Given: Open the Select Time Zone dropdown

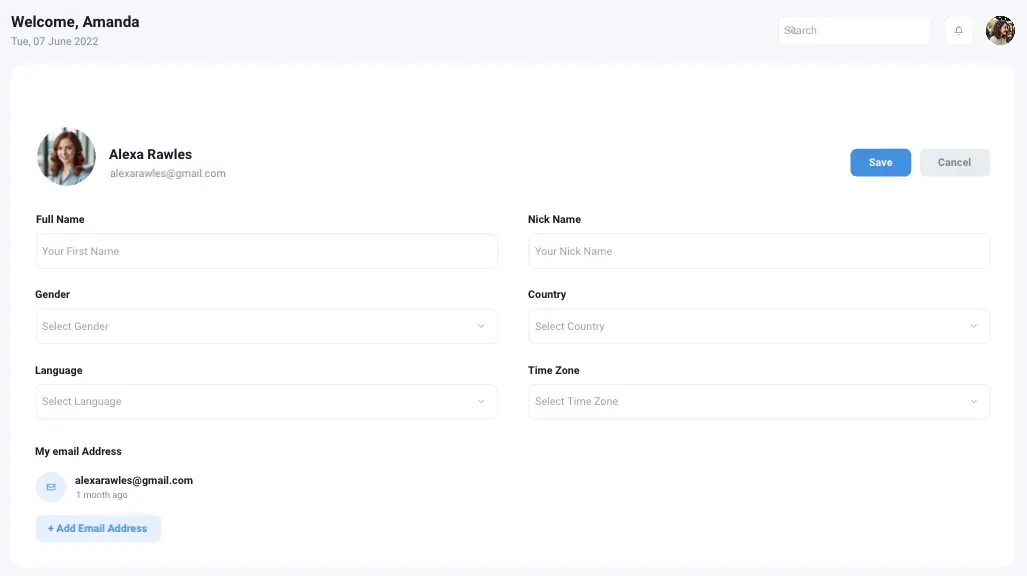Looking at the screenshot, I should [758, 401].
